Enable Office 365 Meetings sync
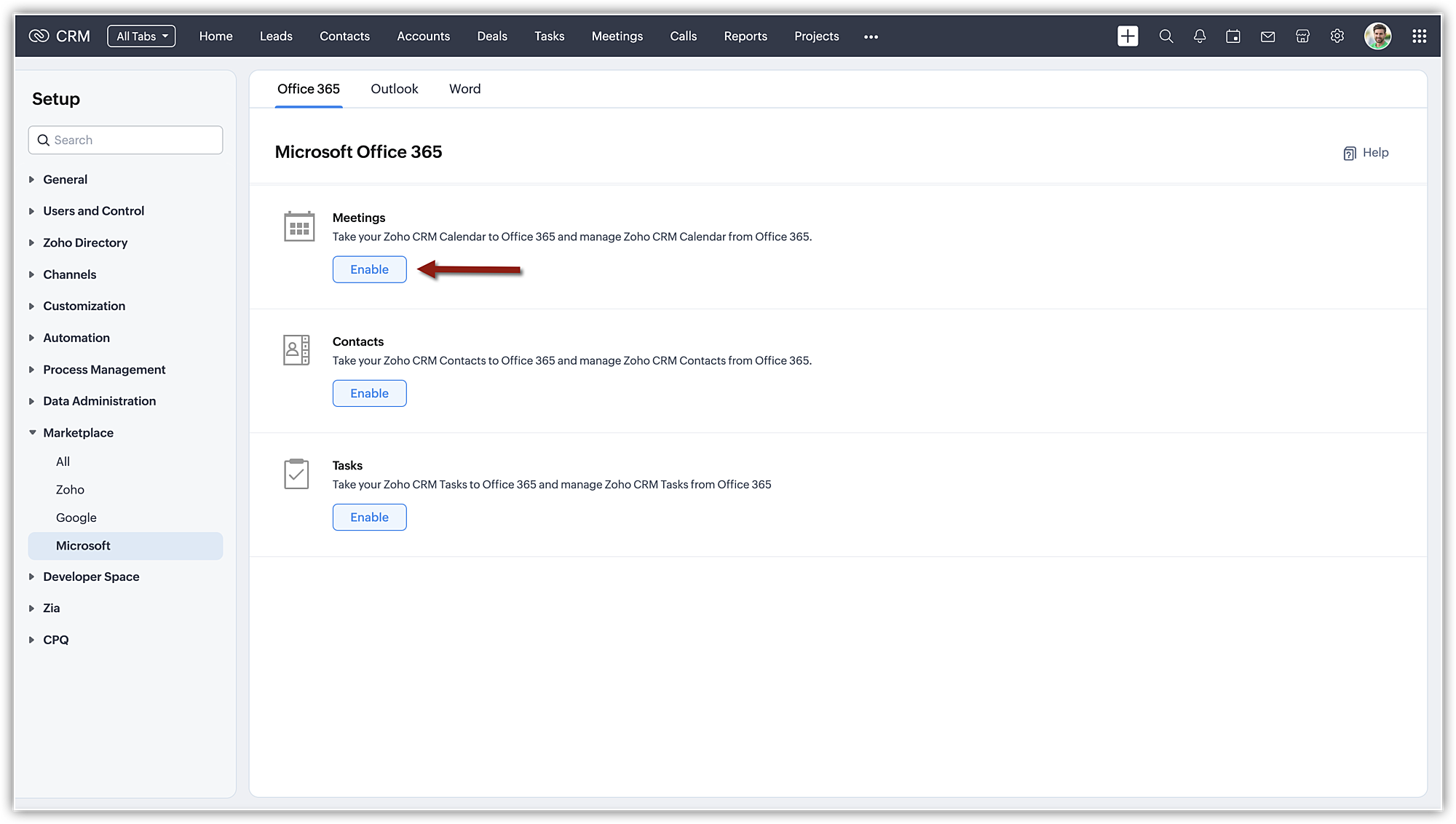This screenshot has width=1456, height=824. [x=369, y=269]
